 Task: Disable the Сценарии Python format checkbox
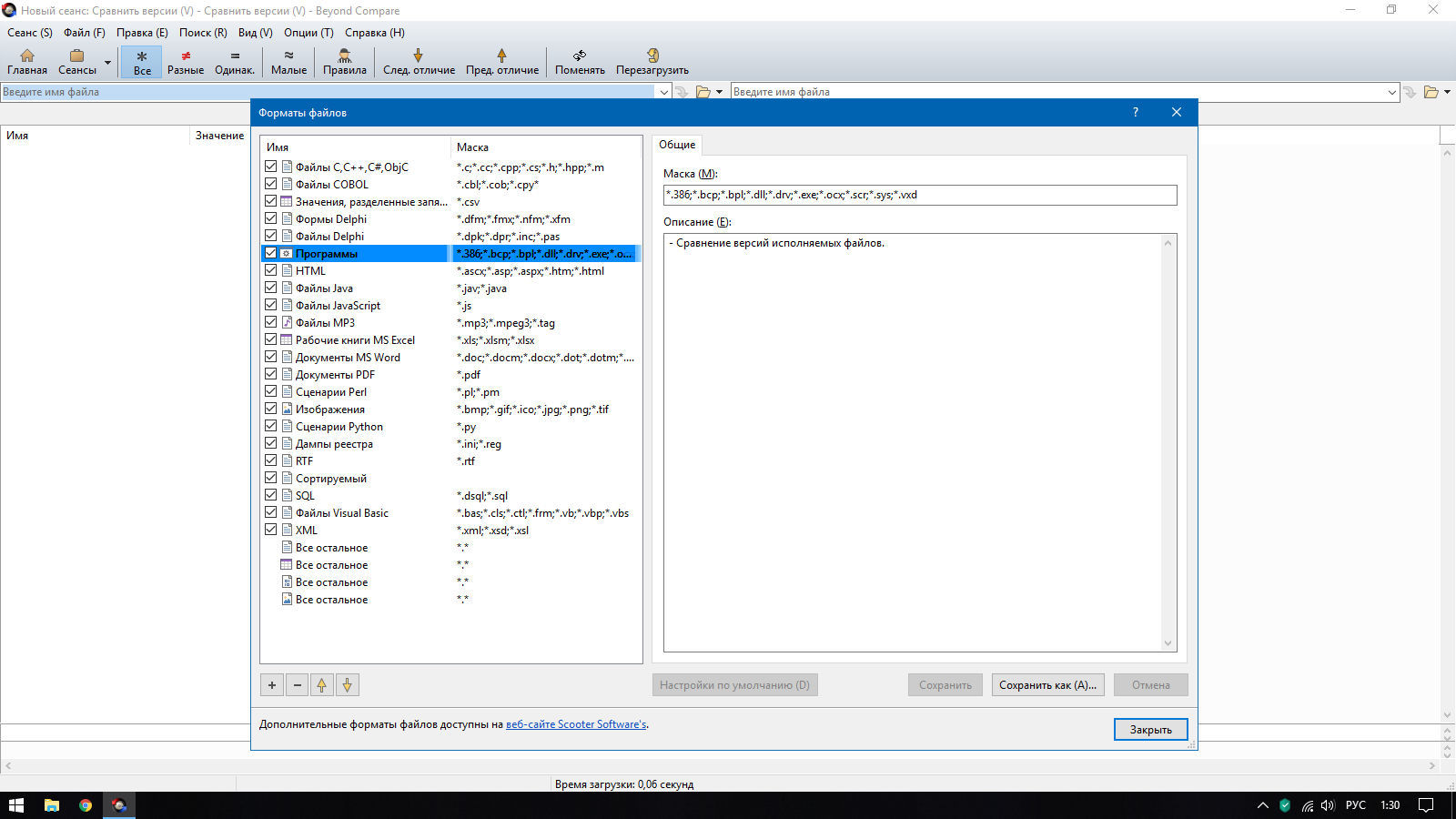(271, 426)
